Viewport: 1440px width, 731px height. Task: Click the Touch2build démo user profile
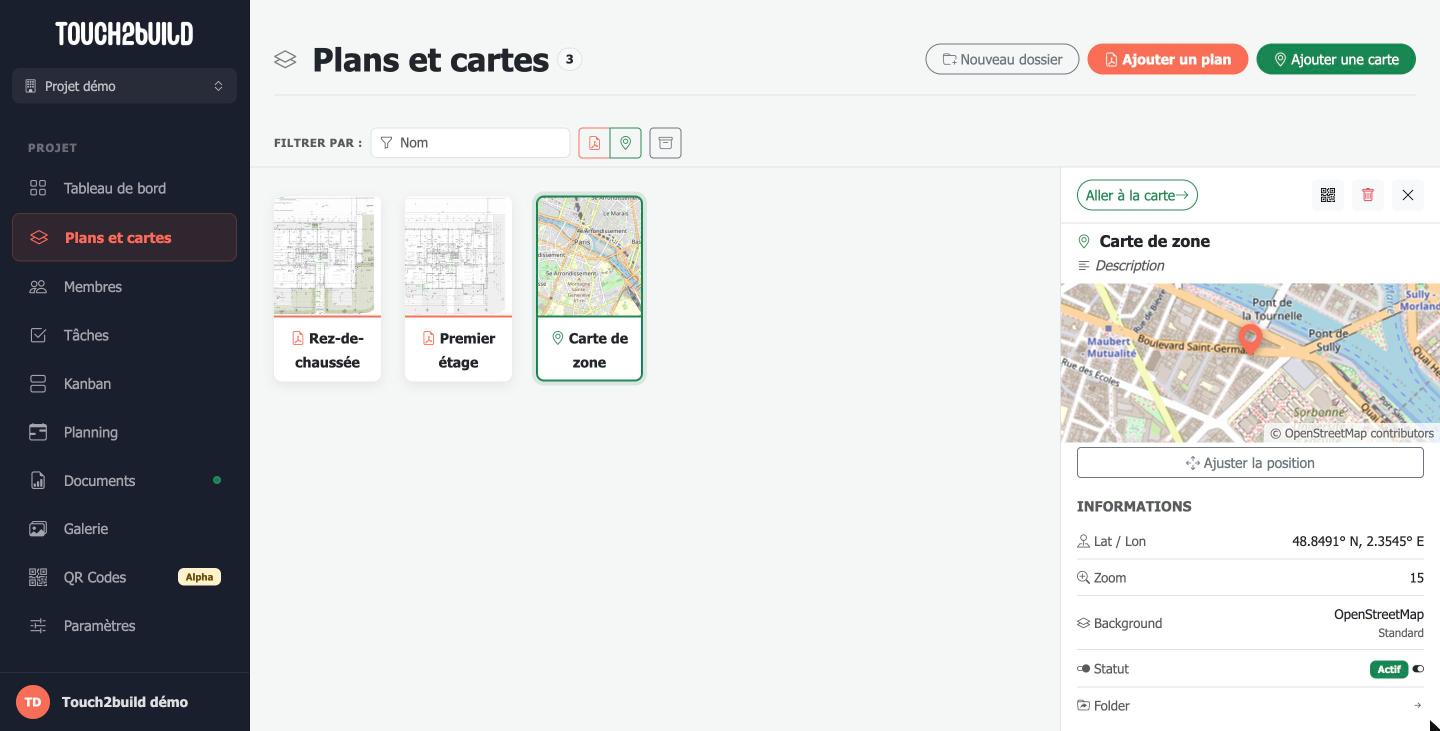[x=125, y=702]
